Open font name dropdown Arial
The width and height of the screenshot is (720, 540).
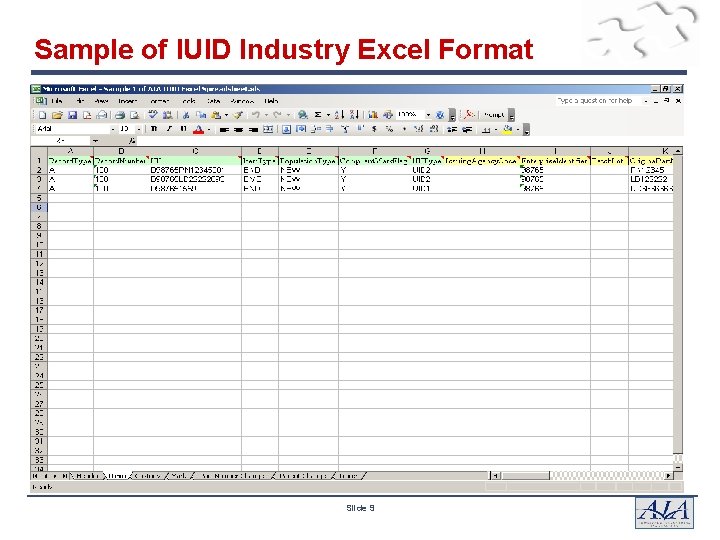(x=113, y=129)
